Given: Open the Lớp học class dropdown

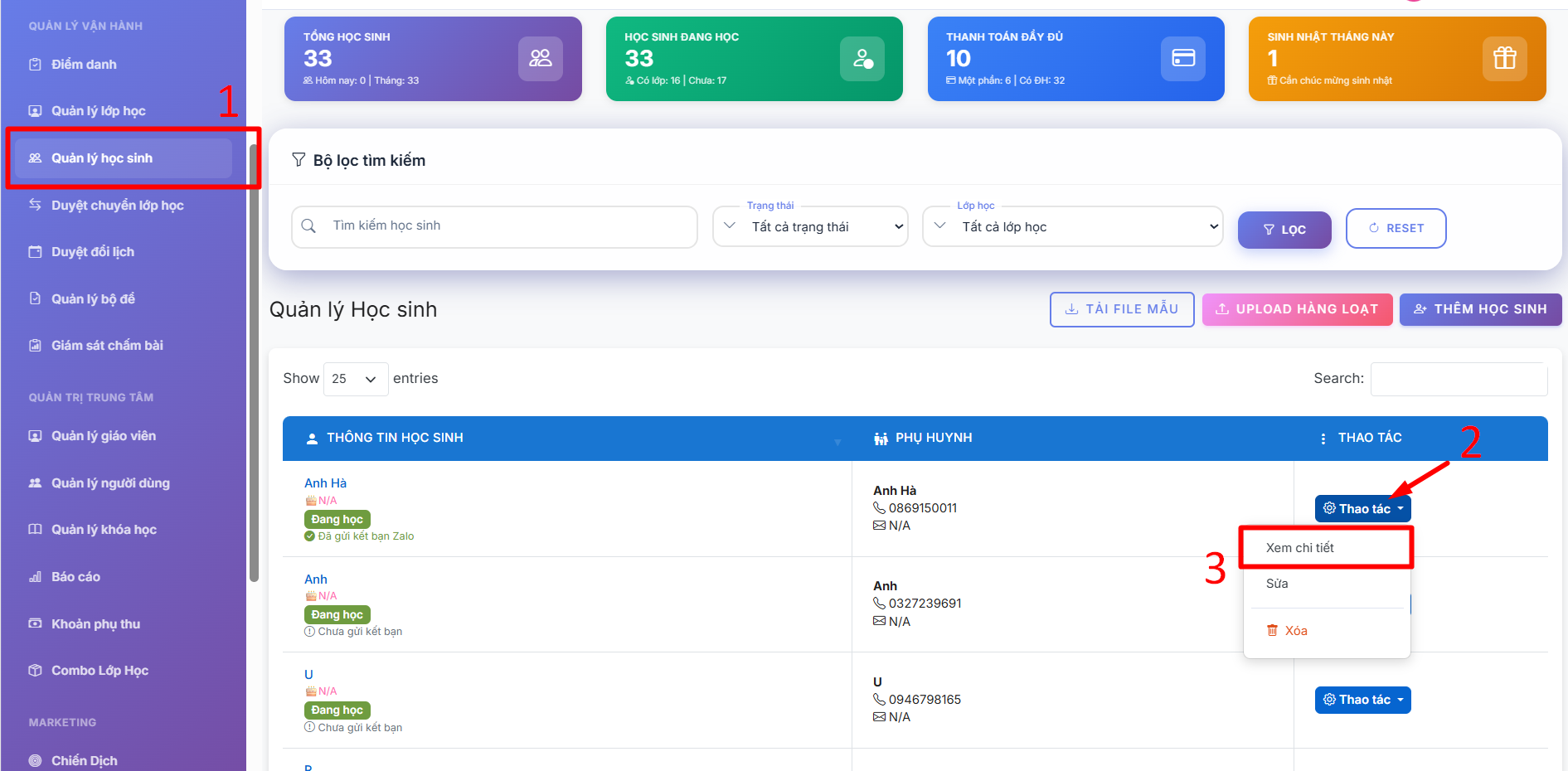Looking at the screenshot, I should [x=1073, y=227].
